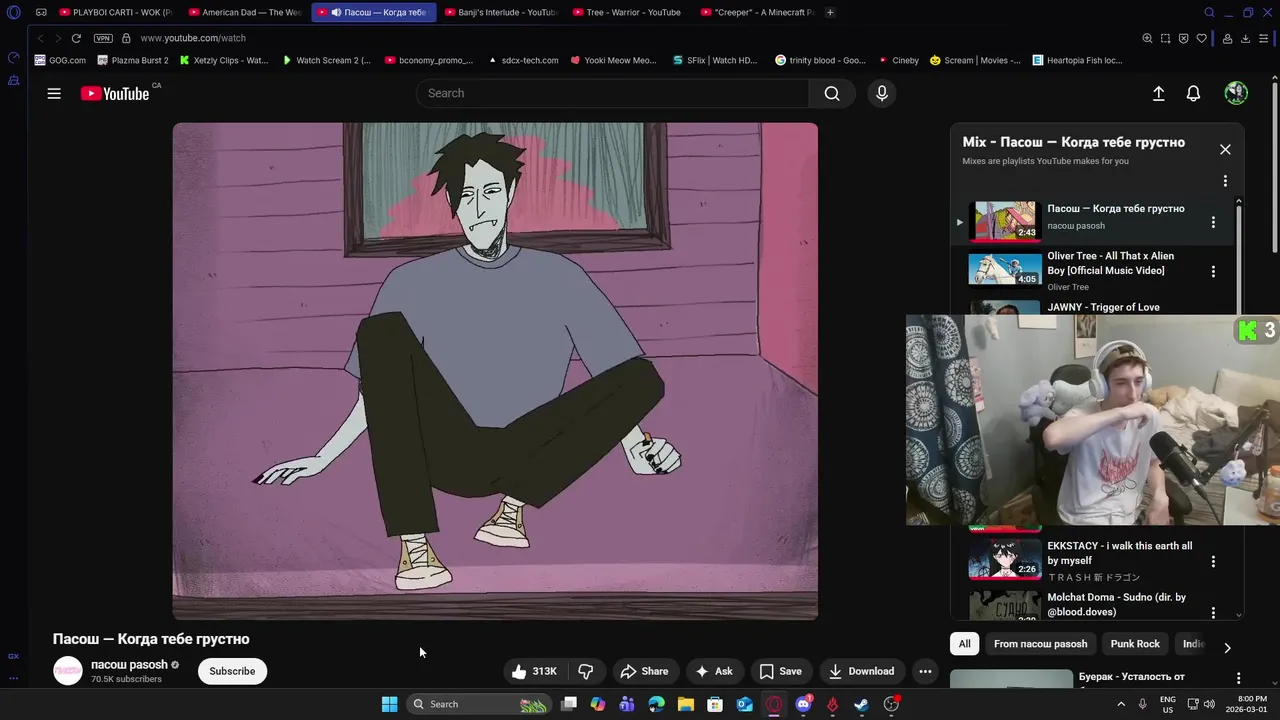Share the video

(644, 671)
